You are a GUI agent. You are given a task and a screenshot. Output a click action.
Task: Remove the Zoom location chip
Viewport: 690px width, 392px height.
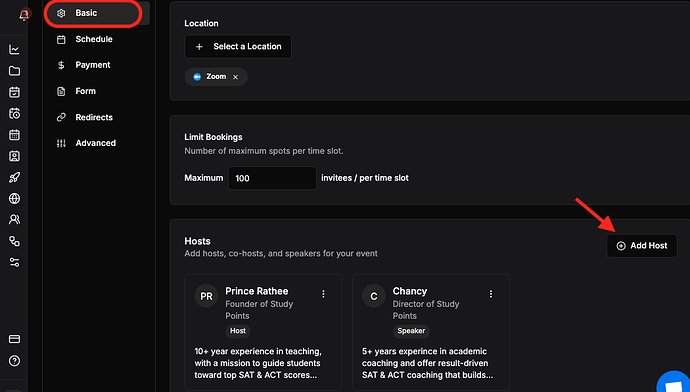tap(235, 77)
